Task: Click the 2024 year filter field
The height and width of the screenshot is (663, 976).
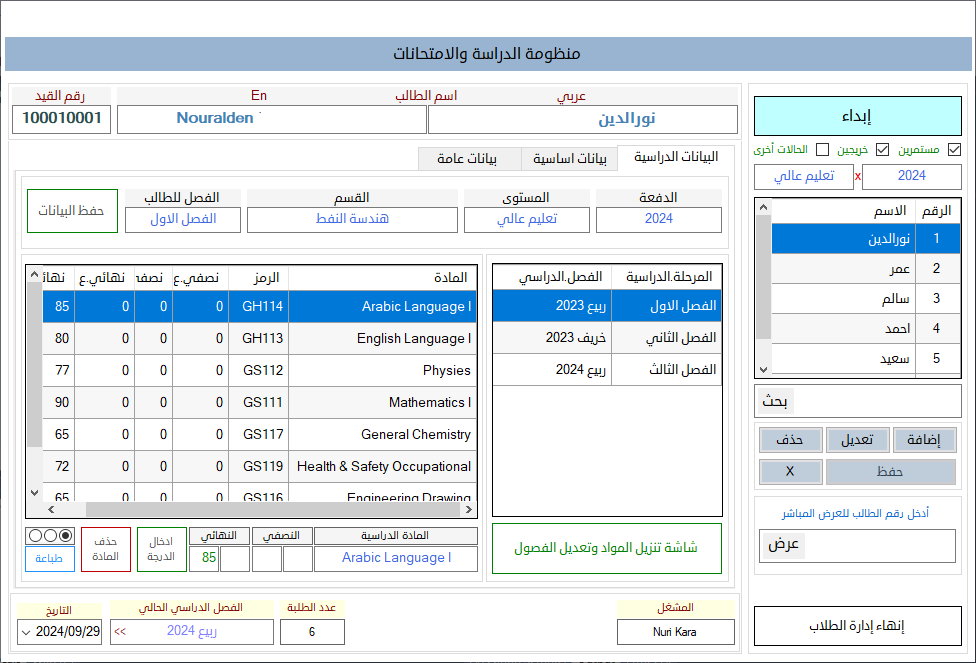Action: click(x=912, y=176)
